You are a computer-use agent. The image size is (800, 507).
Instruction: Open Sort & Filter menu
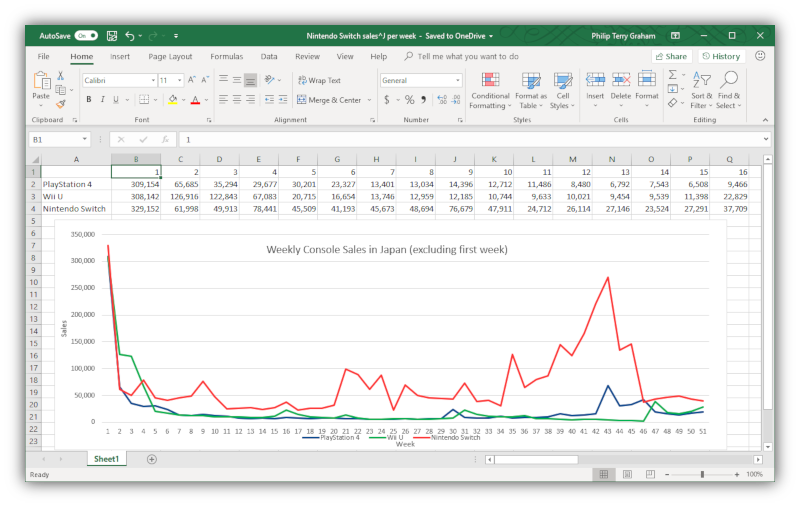click(702, 90)
